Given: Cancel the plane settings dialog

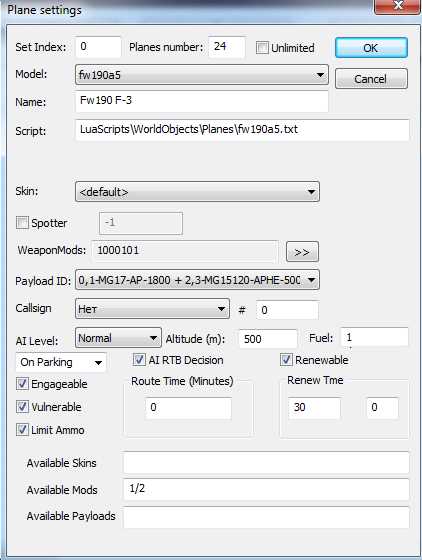Looking at the screenshot, I should tap(371, 79).
